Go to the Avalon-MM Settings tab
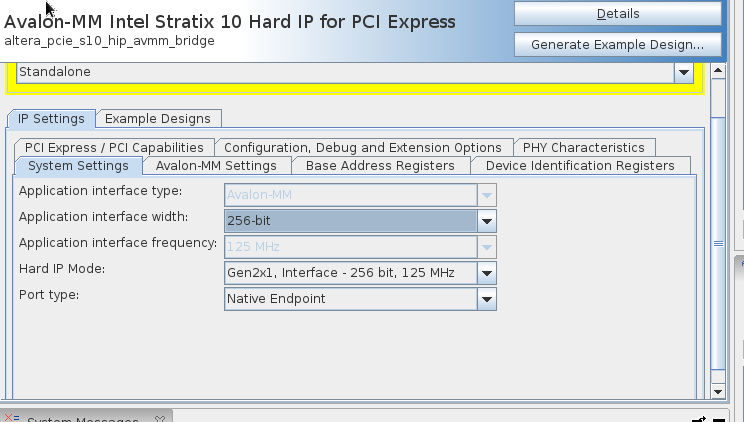This screenshot has width=744, height=422. (x=216, y=165)
